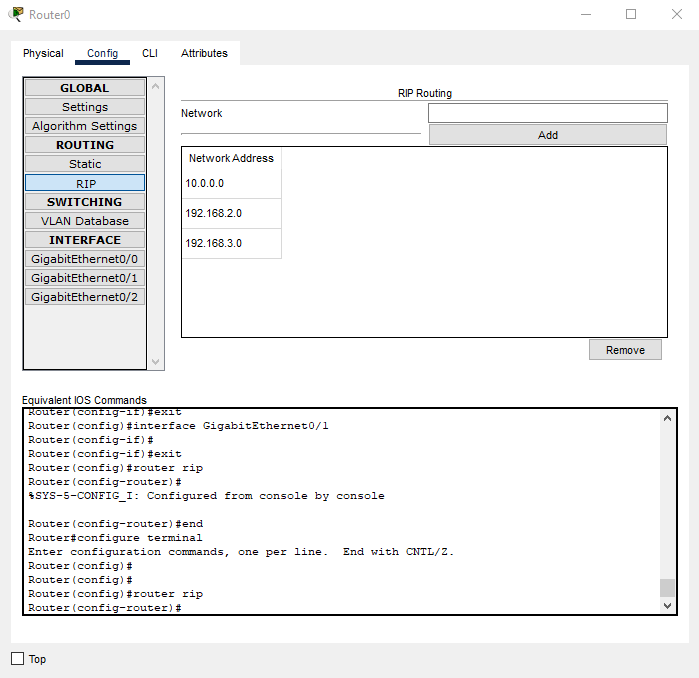
Task: Select the 192.168.3.0 network entry
Action: pos(231,243)
